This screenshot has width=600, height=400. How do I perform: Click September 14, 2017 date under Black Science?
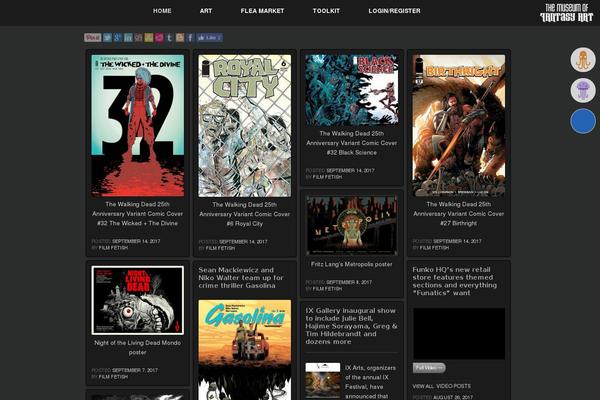(351, 170)
